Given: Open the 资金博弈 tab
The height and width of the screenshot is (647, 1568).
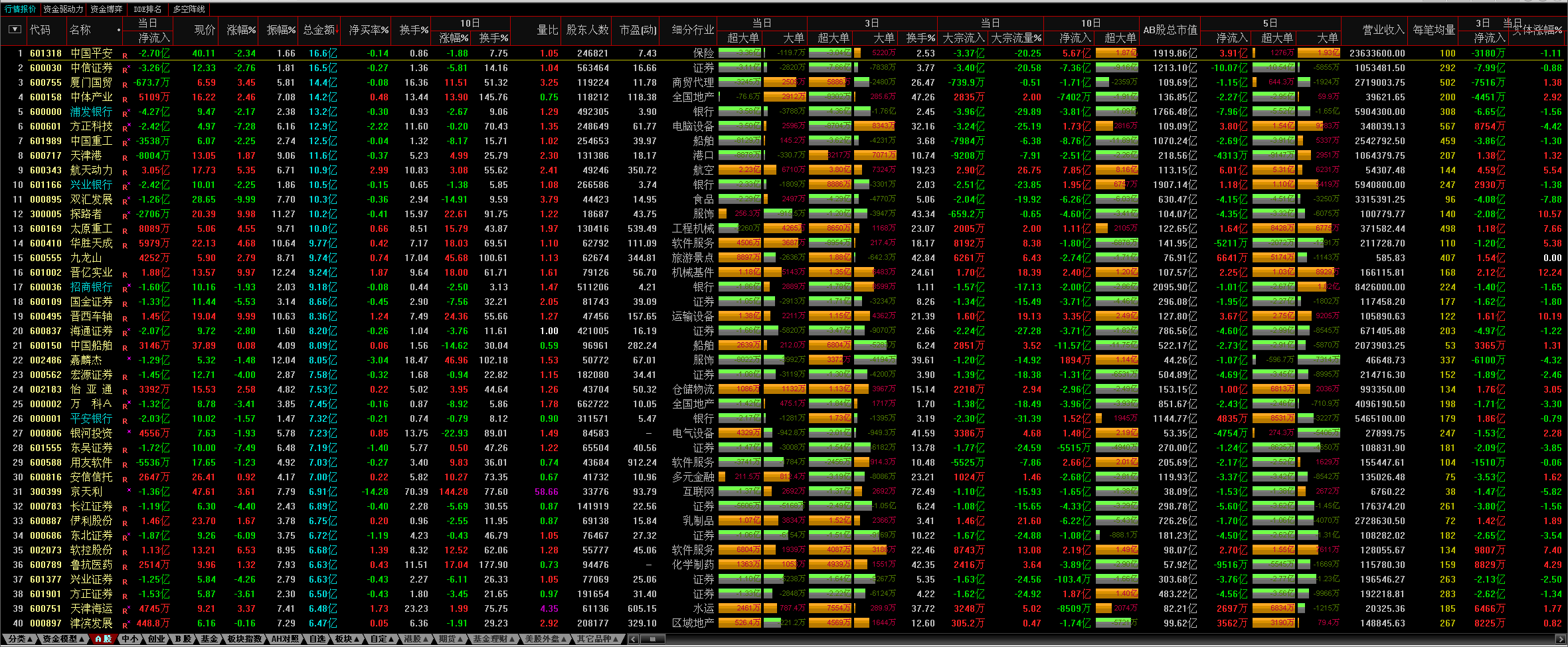Looking at the screenshot, I should [x=106, y=9].
